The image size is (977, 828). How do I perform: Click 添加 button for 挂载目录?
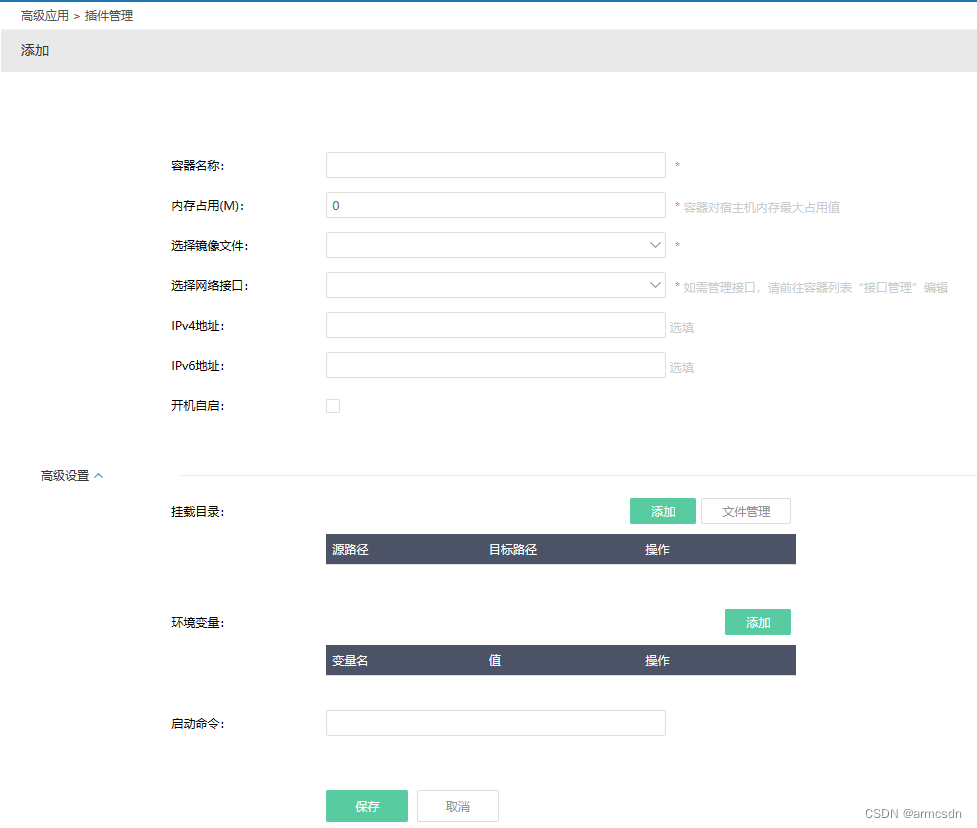662,511
